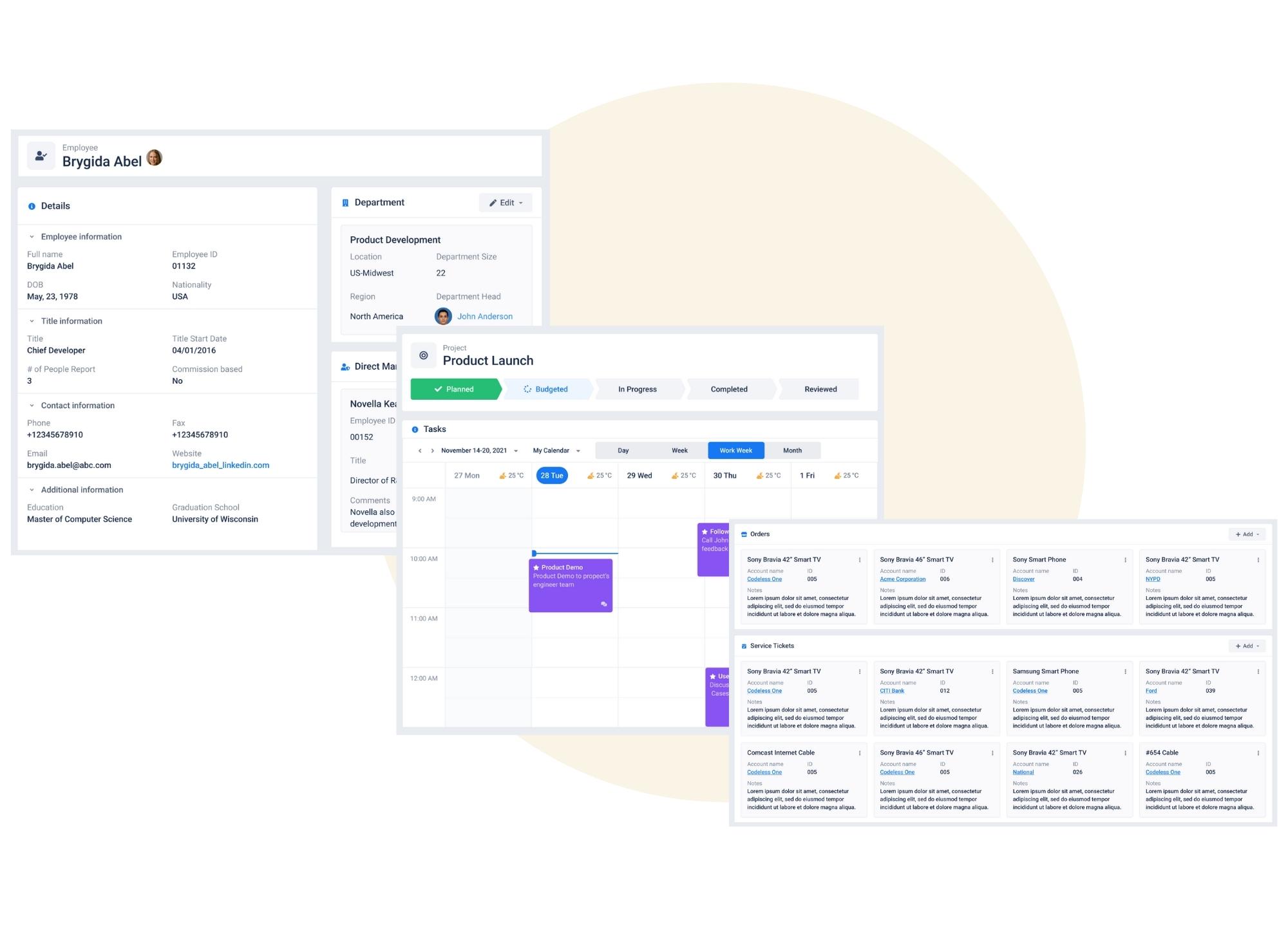
Task: Click the Direct Manager panel icon
Action: pyautogui.click(x=345, y=366)
